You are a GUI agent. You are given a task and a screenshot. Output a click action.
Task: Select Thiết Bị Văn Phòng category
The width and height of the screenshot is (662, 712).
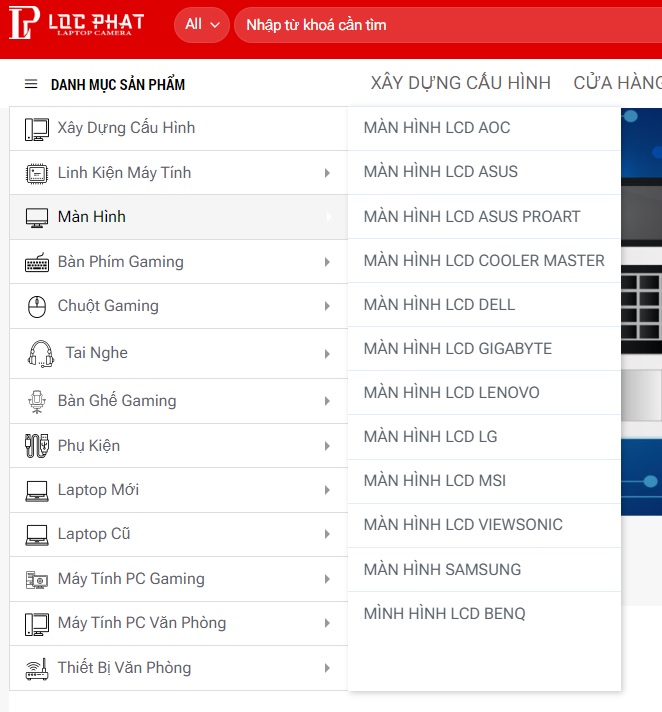tap(178, 668)
